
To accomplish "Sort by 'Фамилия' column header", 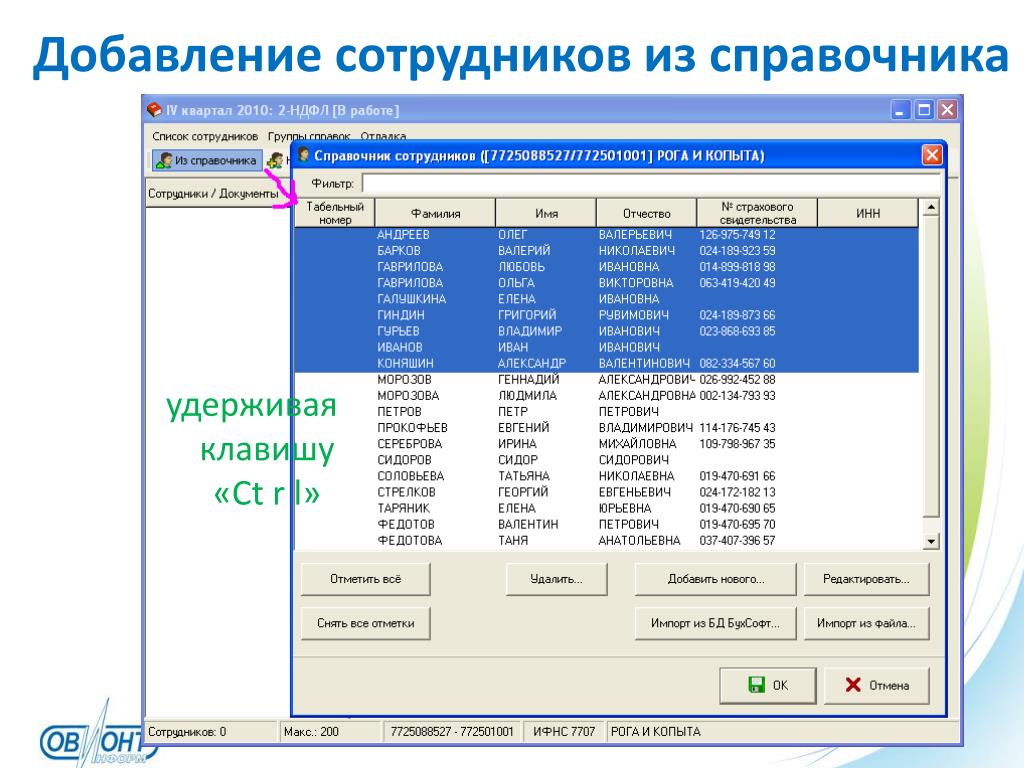I will [x=436, y=213].
